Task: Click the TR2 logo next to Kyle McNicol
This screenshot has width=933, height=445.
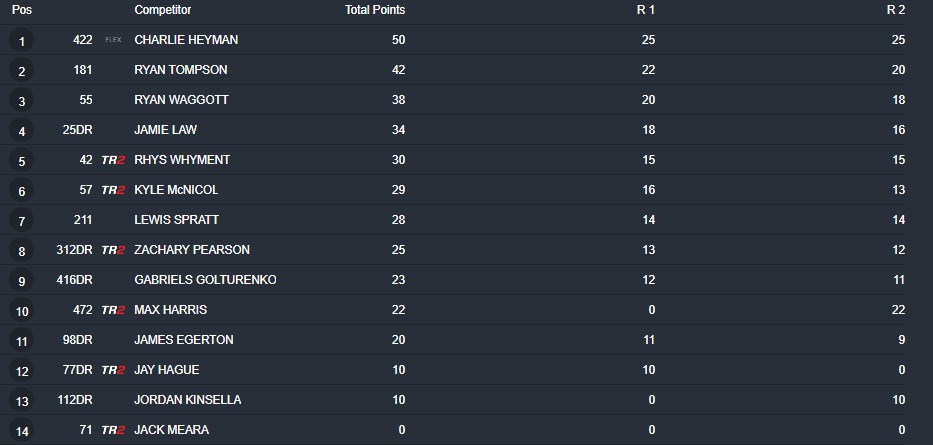Action: coord(113,190)
